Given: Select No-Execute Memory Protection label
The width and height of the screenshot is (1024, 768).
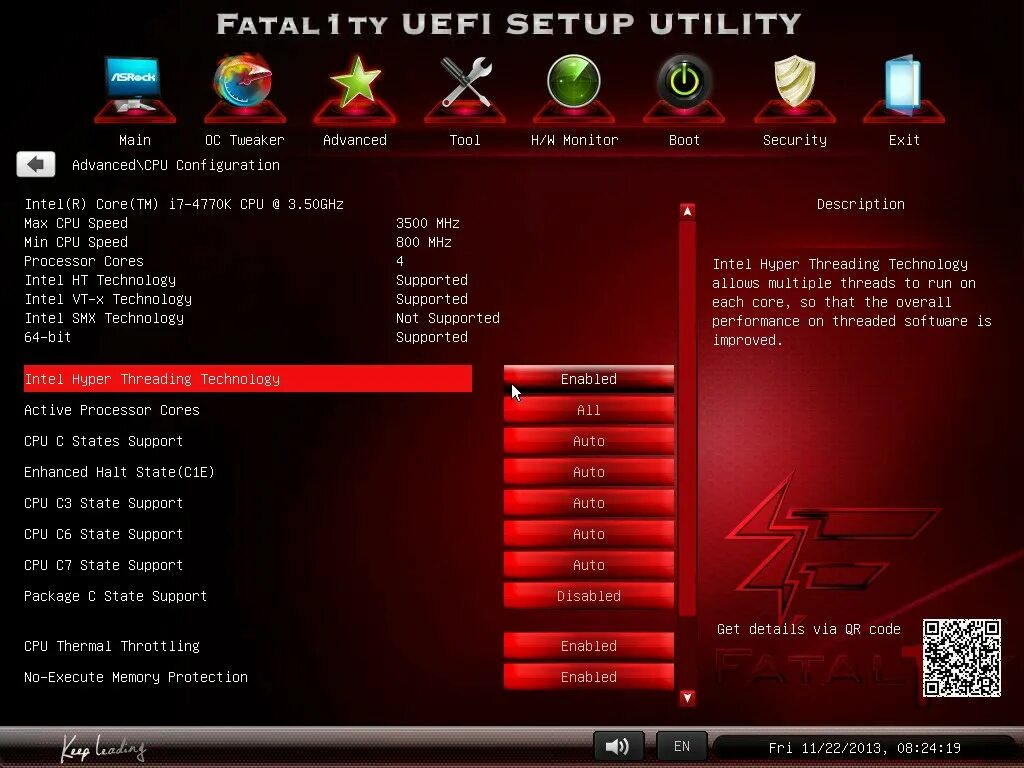Looking at the screenshot, I should click(136, 677).
